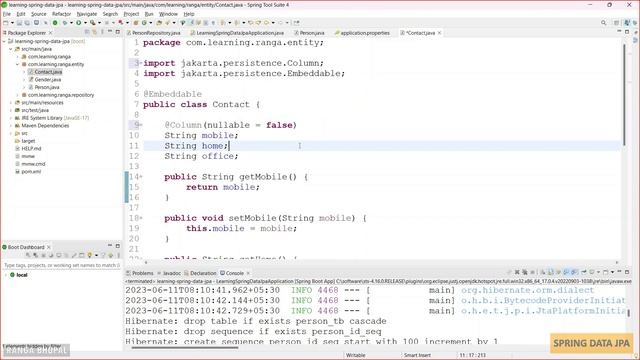Toggle fold on import block at line 3
Viewport: 640px width, 360px height.
pyautogui.click(x=141, y=63)
